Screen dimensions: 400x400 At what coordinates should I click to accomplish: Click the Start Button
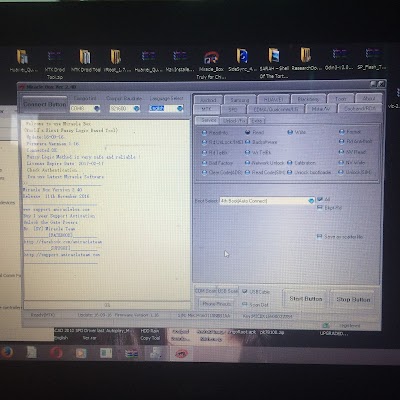click(x=306, y=299)
